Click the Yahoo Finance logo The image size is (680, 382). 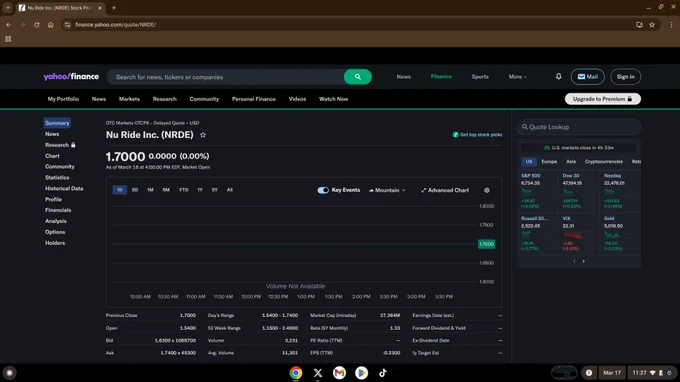pos(71,77)
